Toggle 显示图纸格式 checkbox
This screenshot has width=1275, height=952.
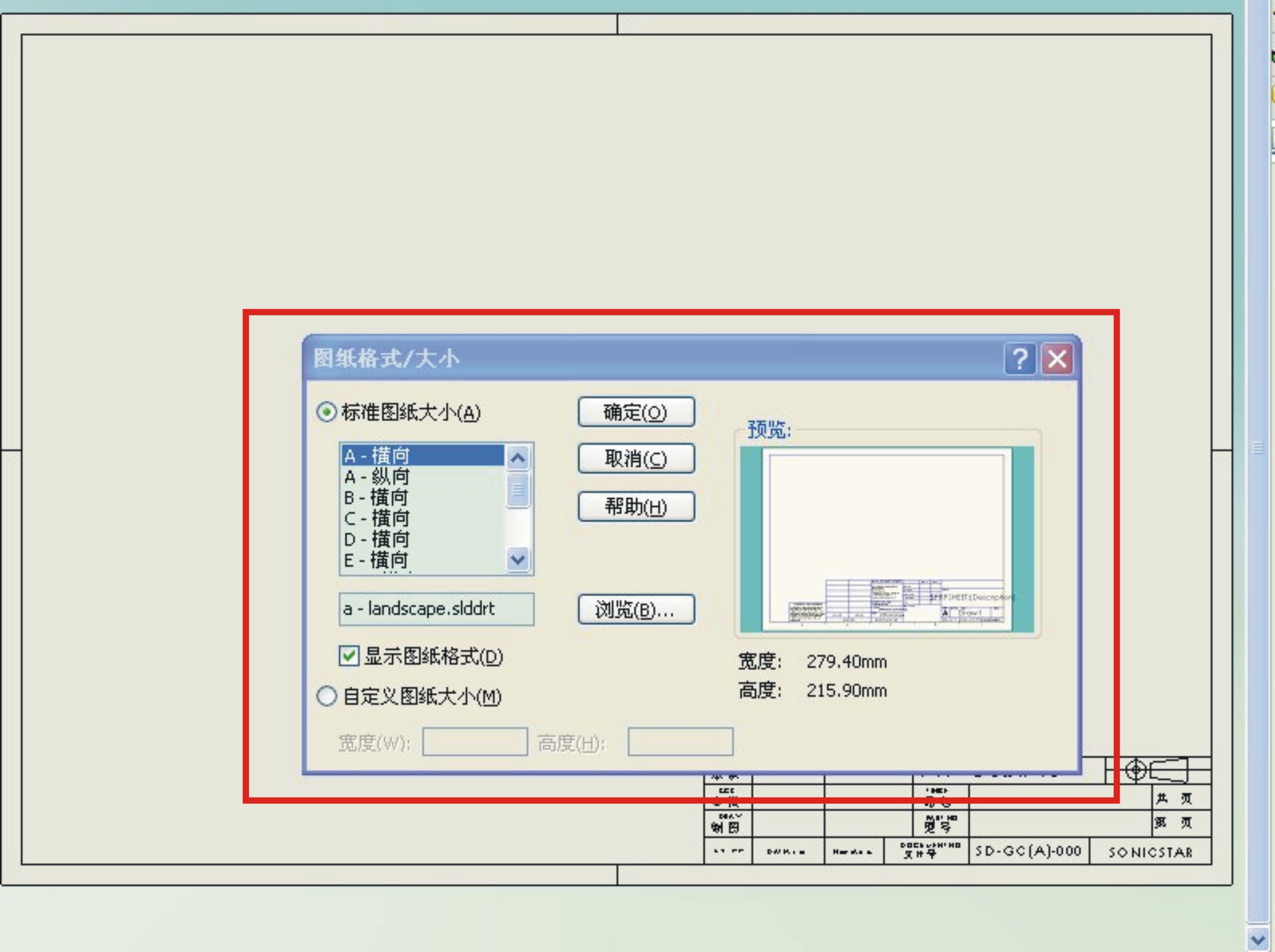tap(349, 656)
